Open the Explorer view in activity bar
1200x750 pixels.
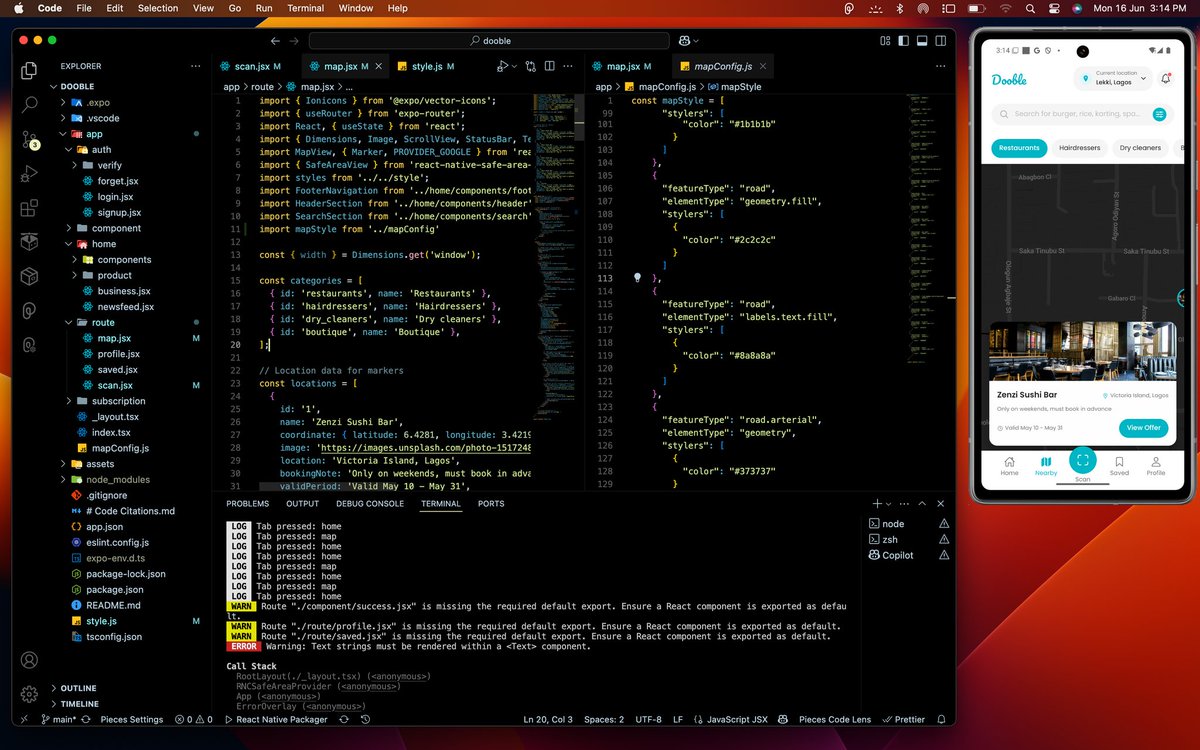tap(29, 71)
